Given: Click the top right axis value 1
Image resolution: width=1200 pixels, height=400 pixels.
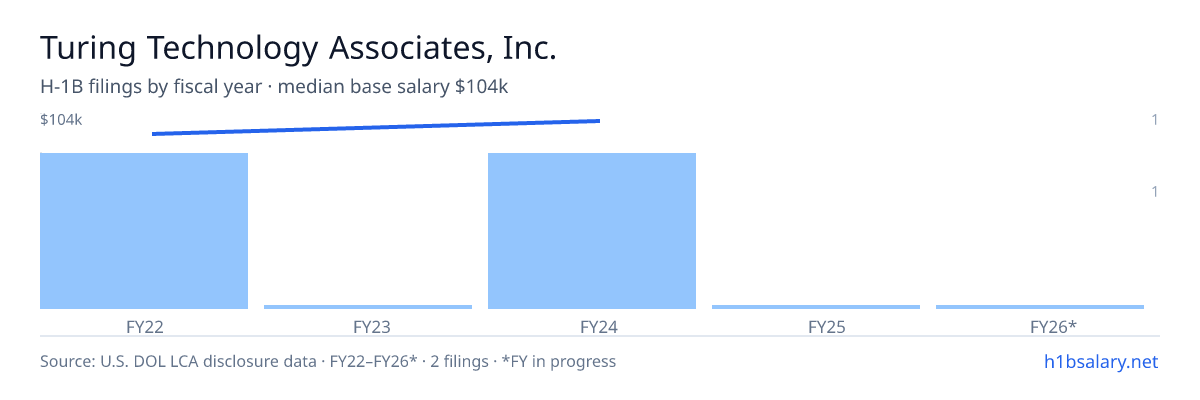Looking at the screenshot, I should tap(1155, 120).
